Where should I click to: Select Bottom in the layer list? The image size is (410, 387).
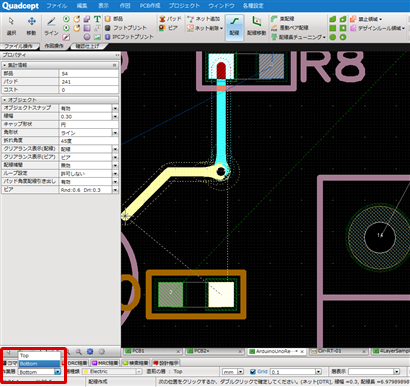pyautogui.click(x=39, y=364)
